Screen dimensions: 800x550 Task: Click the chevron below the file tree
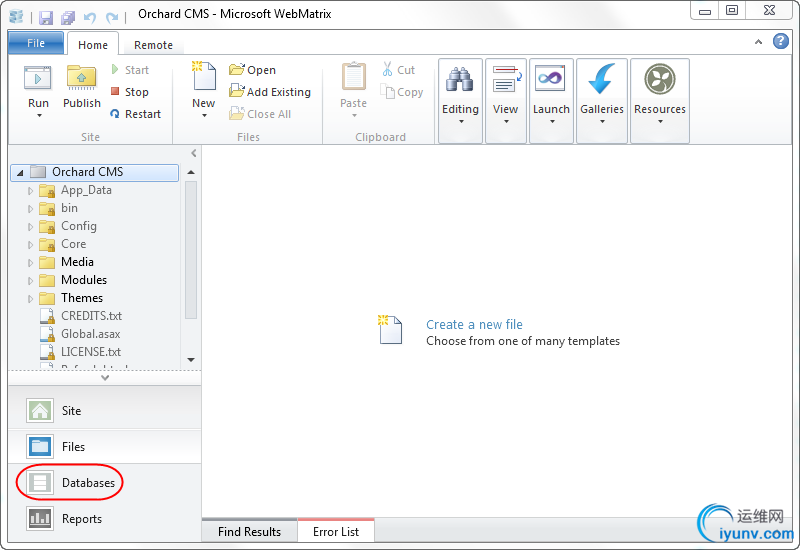point(105,378)
